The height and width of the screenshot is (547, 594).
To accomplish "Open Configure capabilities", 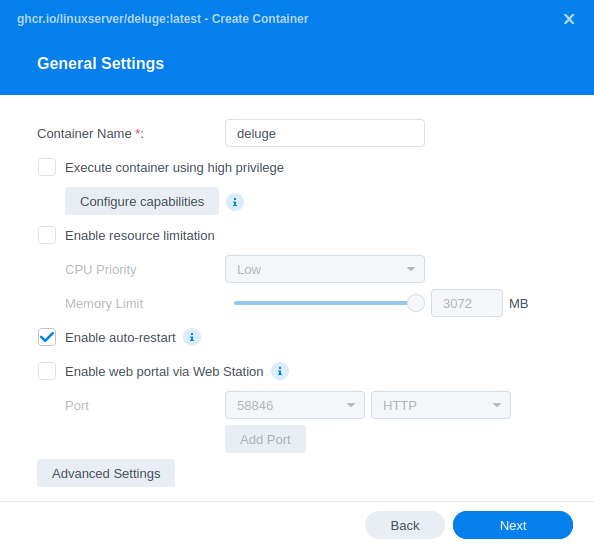I will click(142, 201).
